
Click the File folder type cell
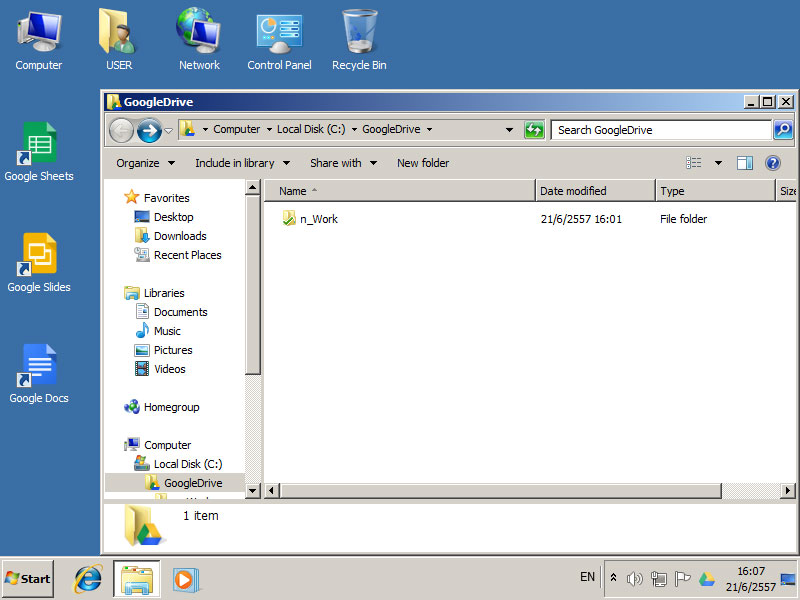[x=683, y=219]
